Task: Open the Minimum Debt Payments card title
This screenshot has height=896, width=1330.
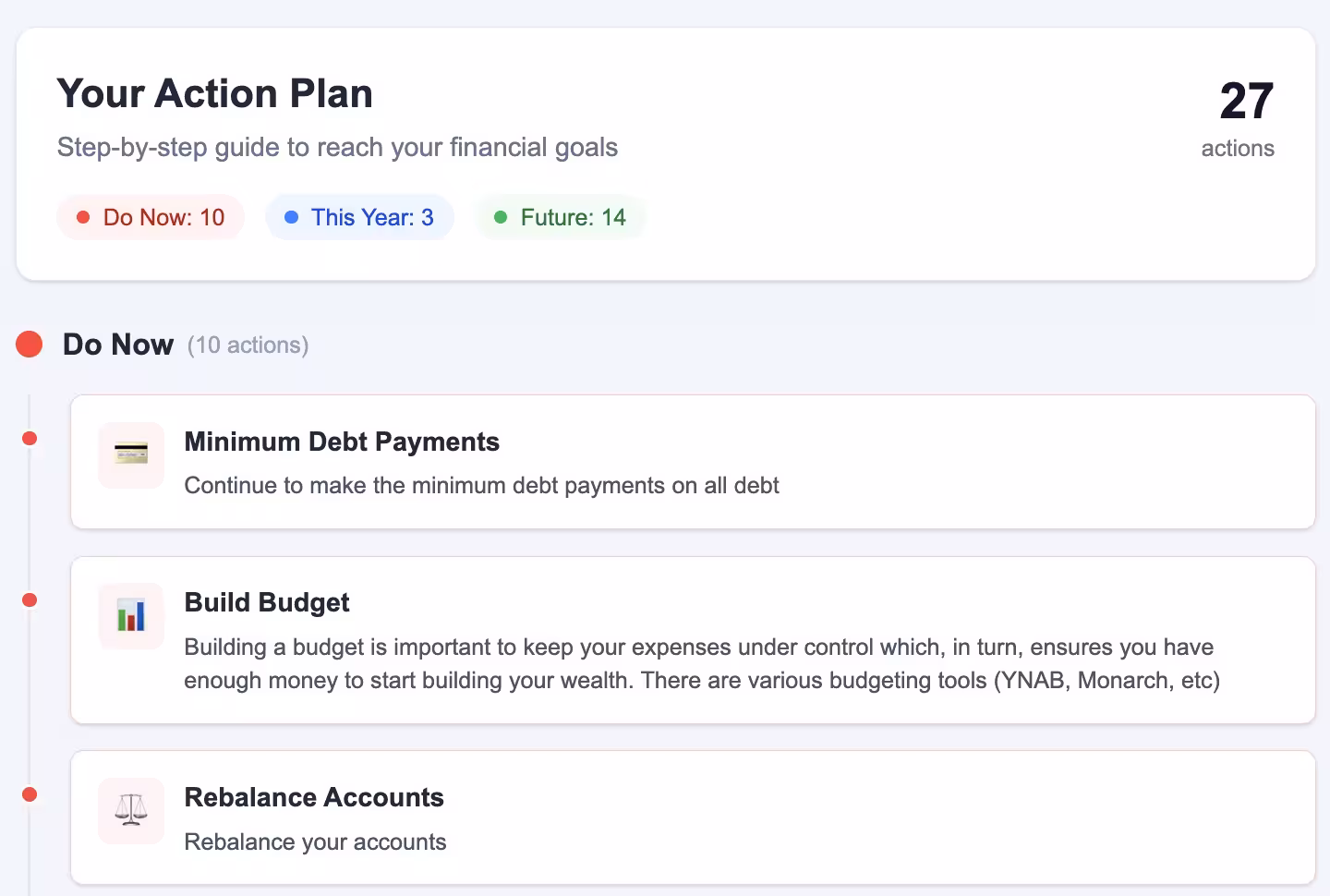Action: coord(342,442)
